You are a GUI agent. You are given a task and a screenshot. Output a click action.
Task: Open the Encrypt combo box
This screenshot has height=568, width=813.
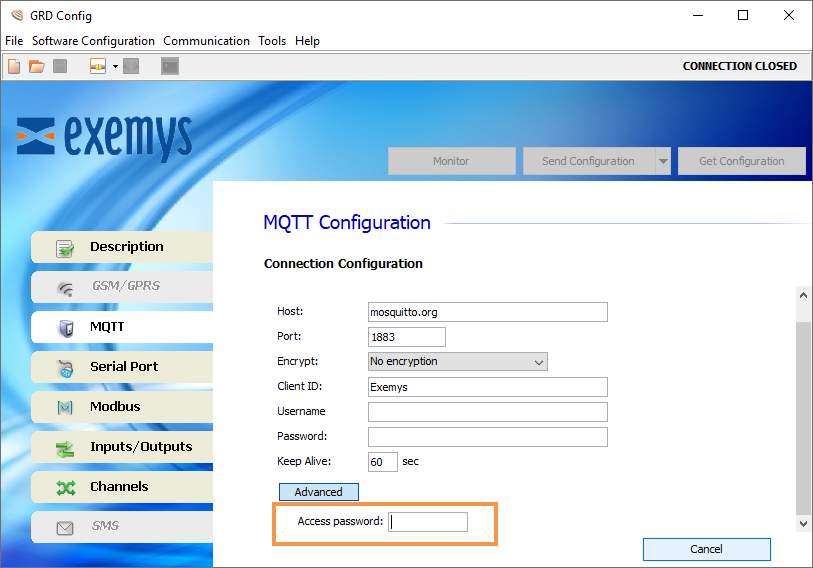pos(457,362)
